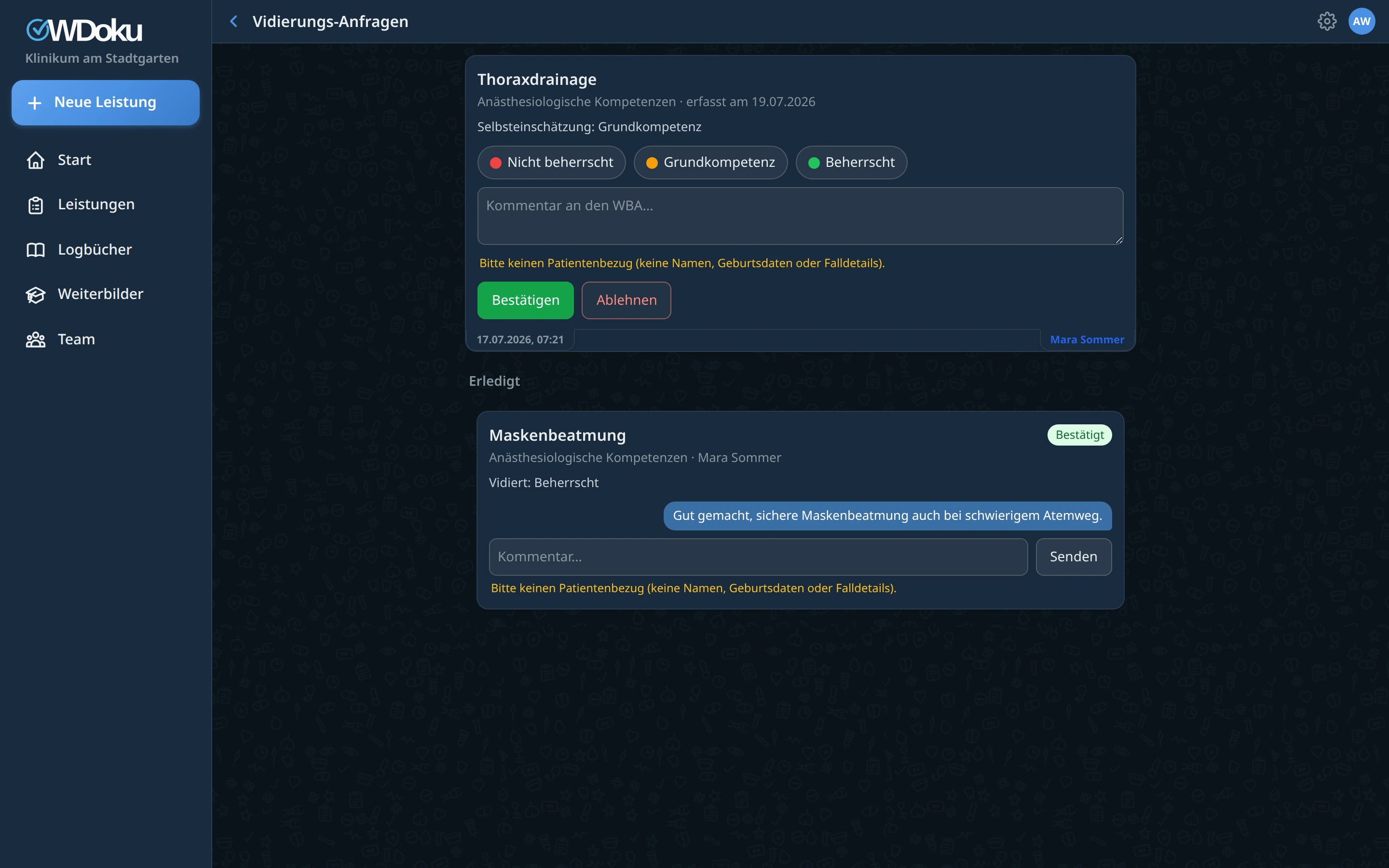
Task: Open the AW user avatar menu
Action: [1362, 21]
